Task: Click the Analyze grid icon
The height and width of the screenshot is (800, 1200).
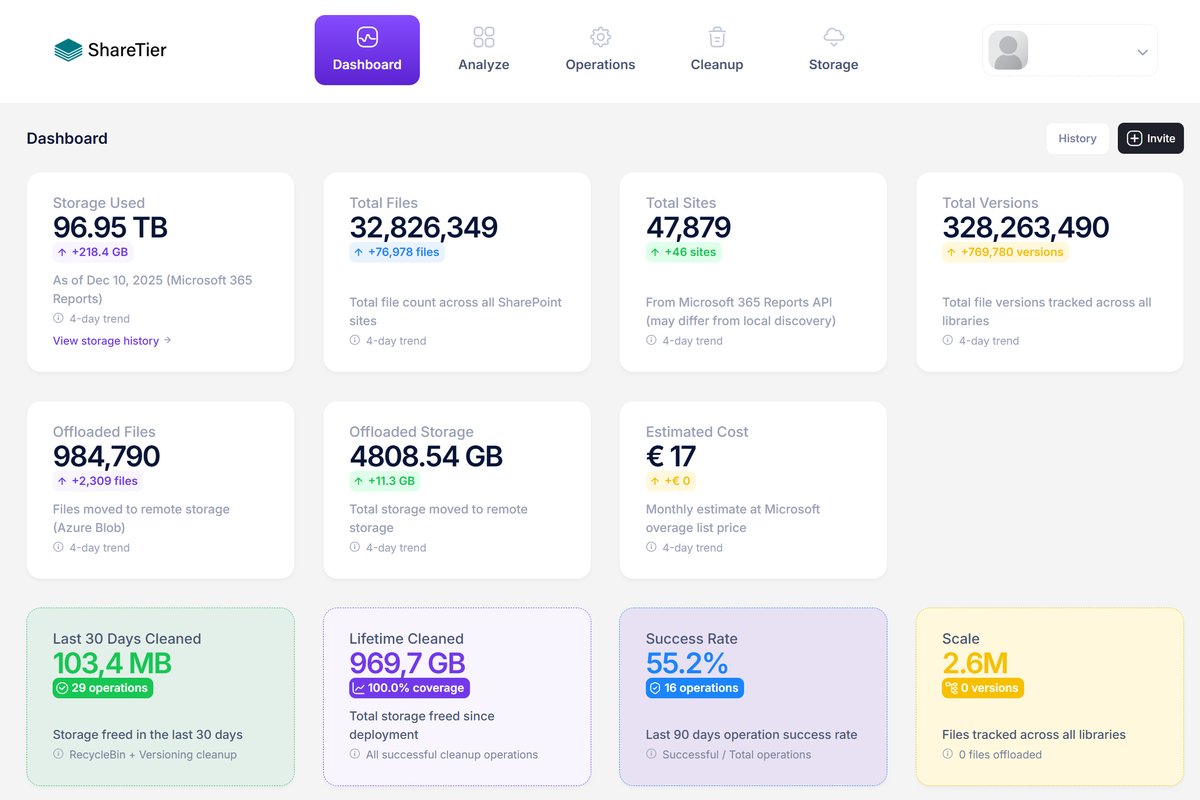Action: (484, 37)
